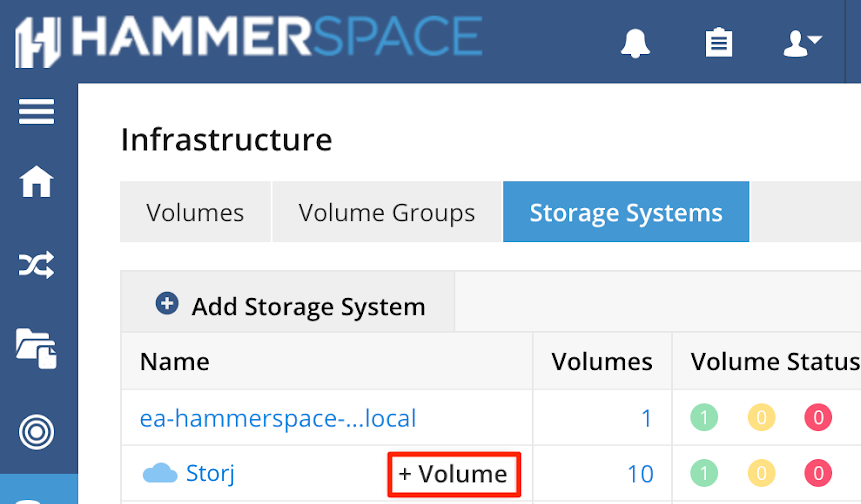Click Add Storage System button
Screen dimensions: 861x504
[290, 305]
